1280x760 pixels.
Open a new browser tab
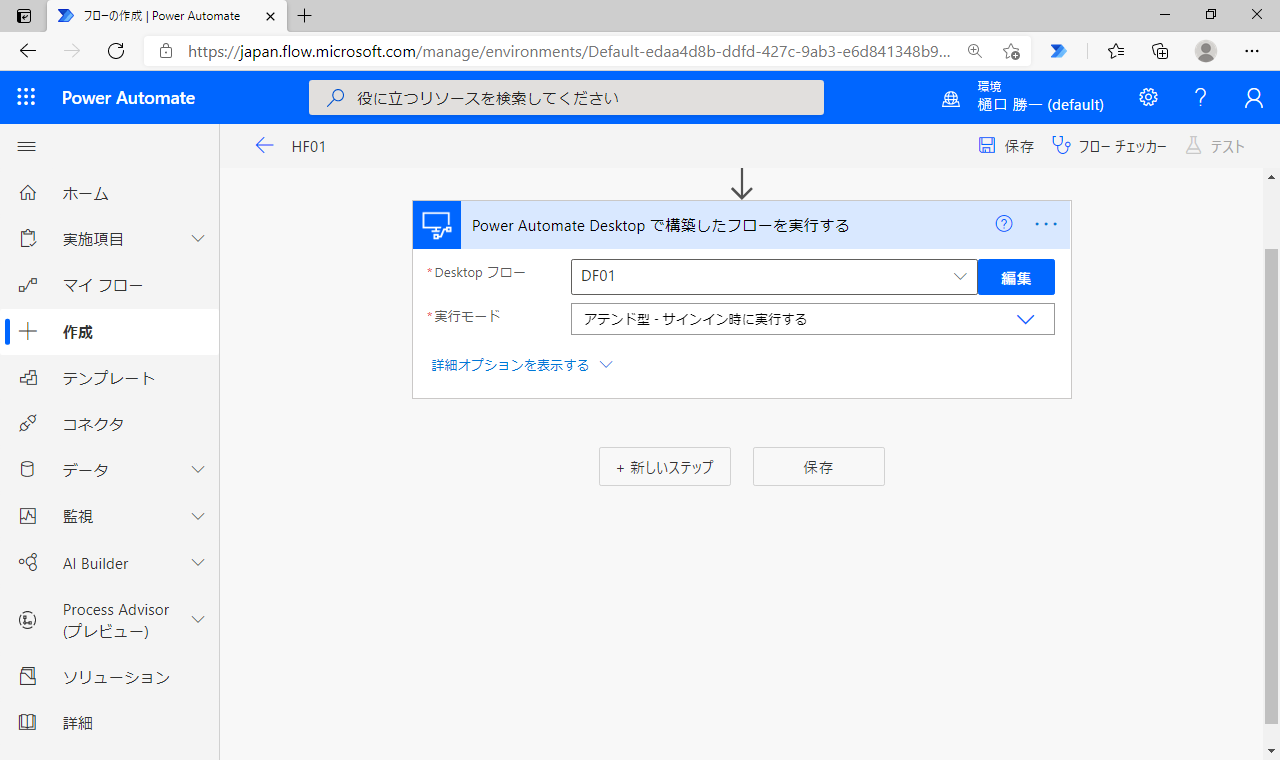tap(305, 15)
